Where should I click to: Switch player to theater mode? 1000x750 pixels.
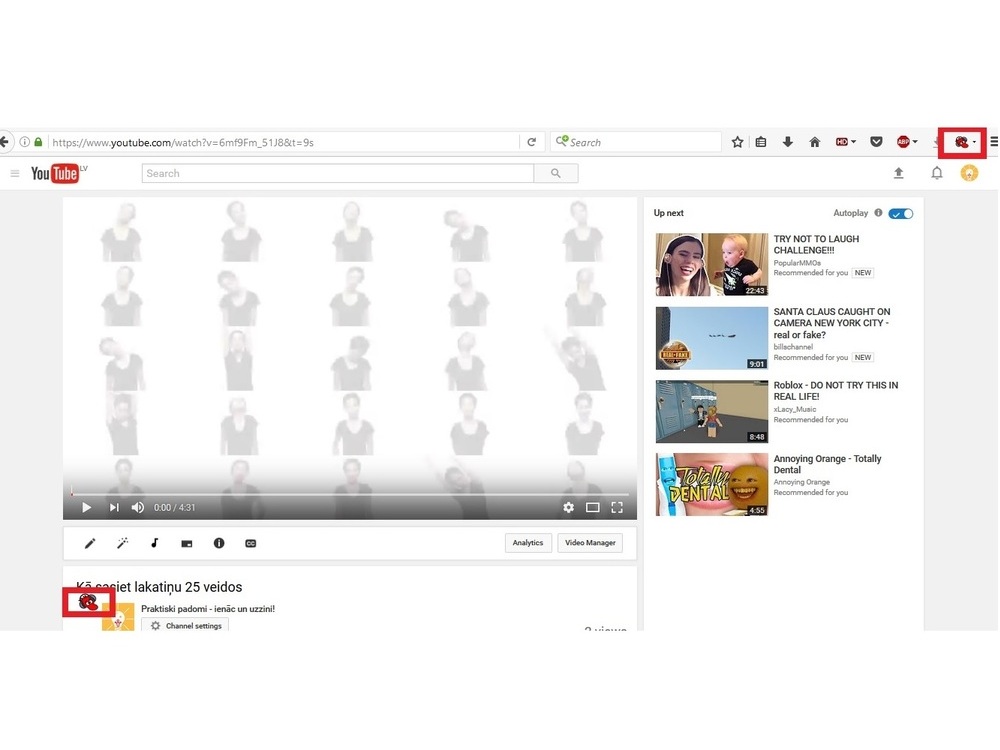[x=592, y=508]
